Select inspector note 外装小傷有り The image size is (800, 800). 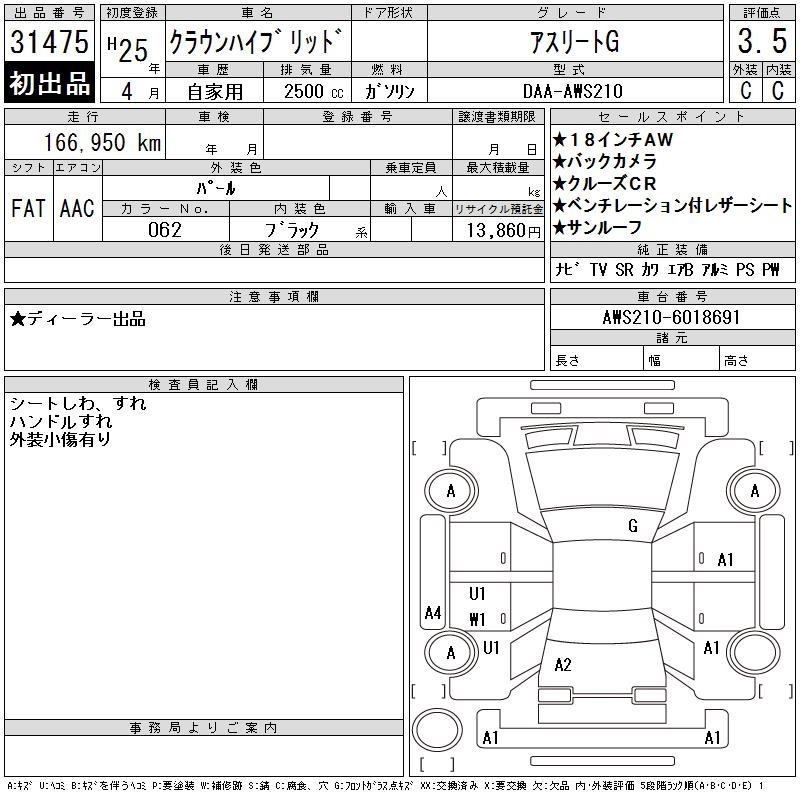click(x=60, y=439)
